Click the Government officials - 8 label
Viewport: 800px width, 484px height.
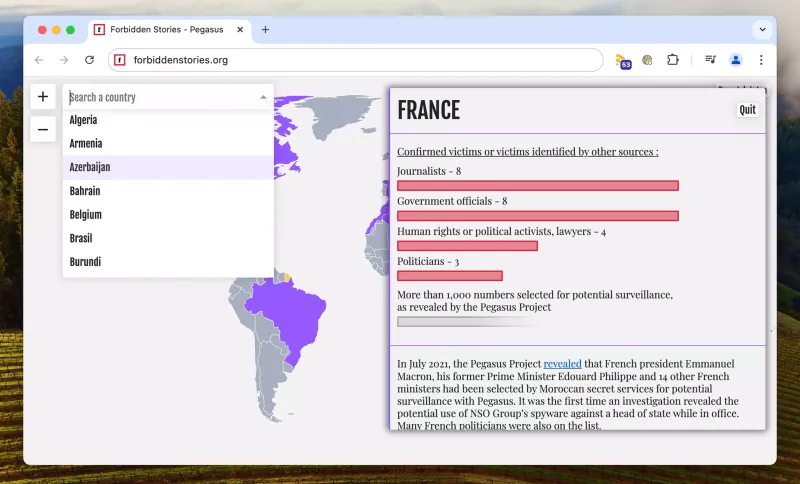[x=452, y=201]
